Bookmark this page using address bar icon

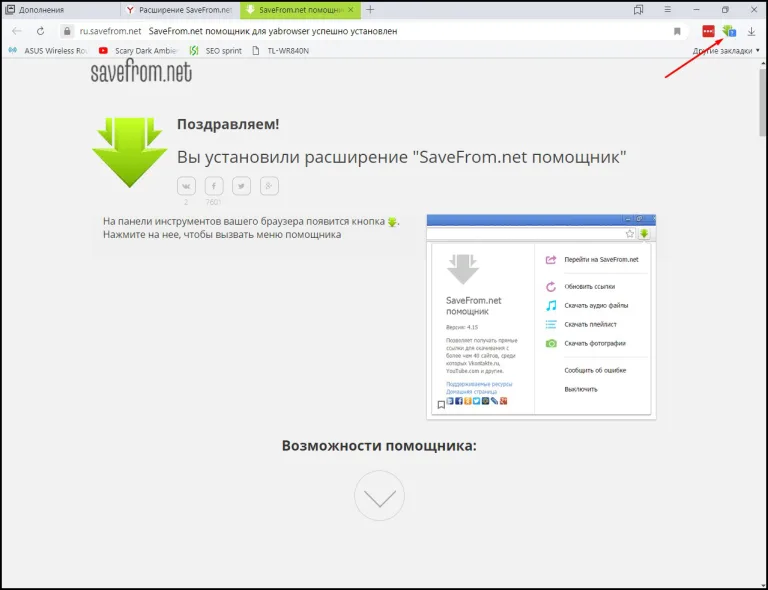[677, 31]
